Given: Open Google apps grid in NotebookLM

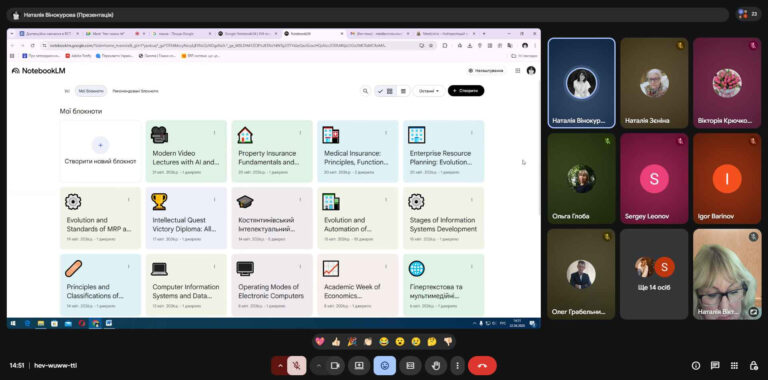Looking at the screenshot, I should click(x=518, y=71).
